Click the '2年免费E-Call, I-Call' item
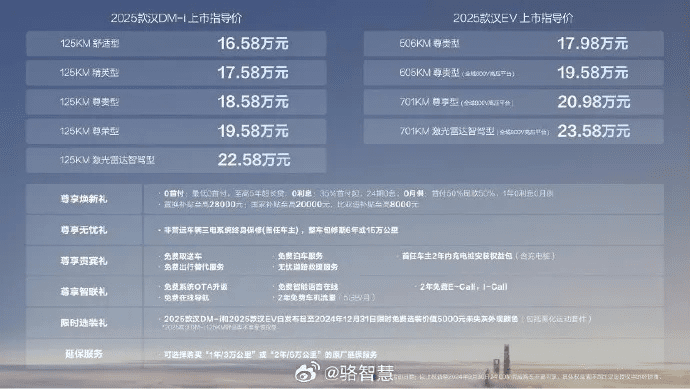This screenshot has width=690, height=389. tap(463, 287)
